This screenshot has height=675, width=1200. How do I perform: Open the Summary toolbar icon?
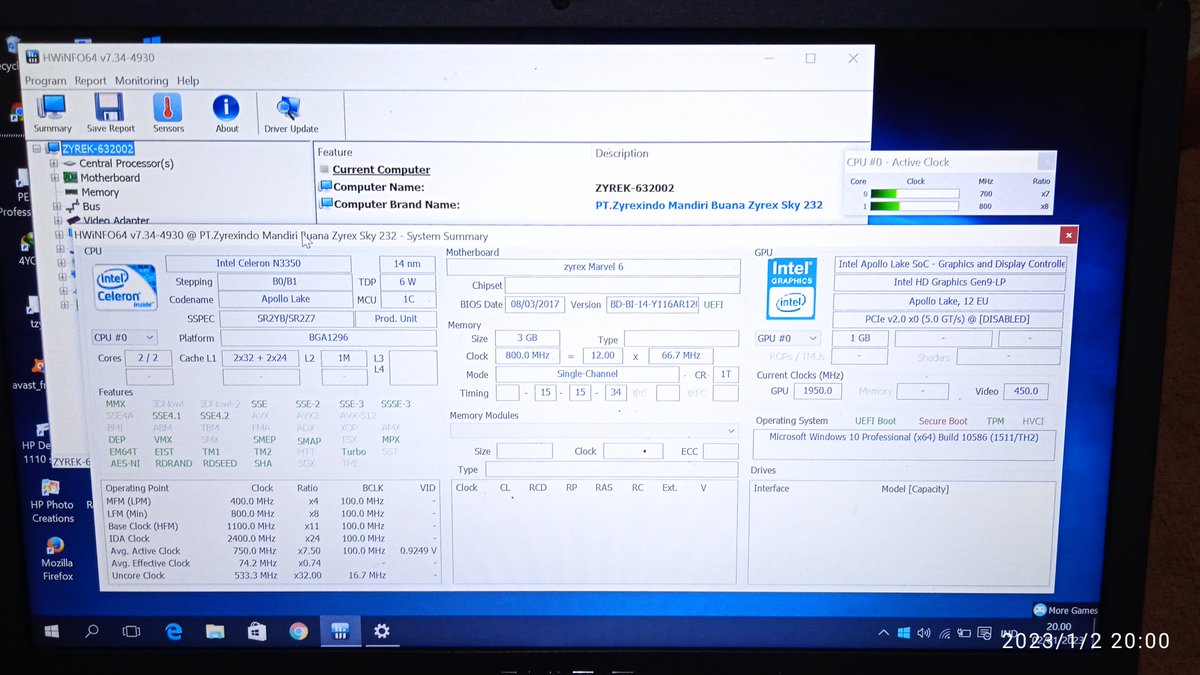[52, 113]
